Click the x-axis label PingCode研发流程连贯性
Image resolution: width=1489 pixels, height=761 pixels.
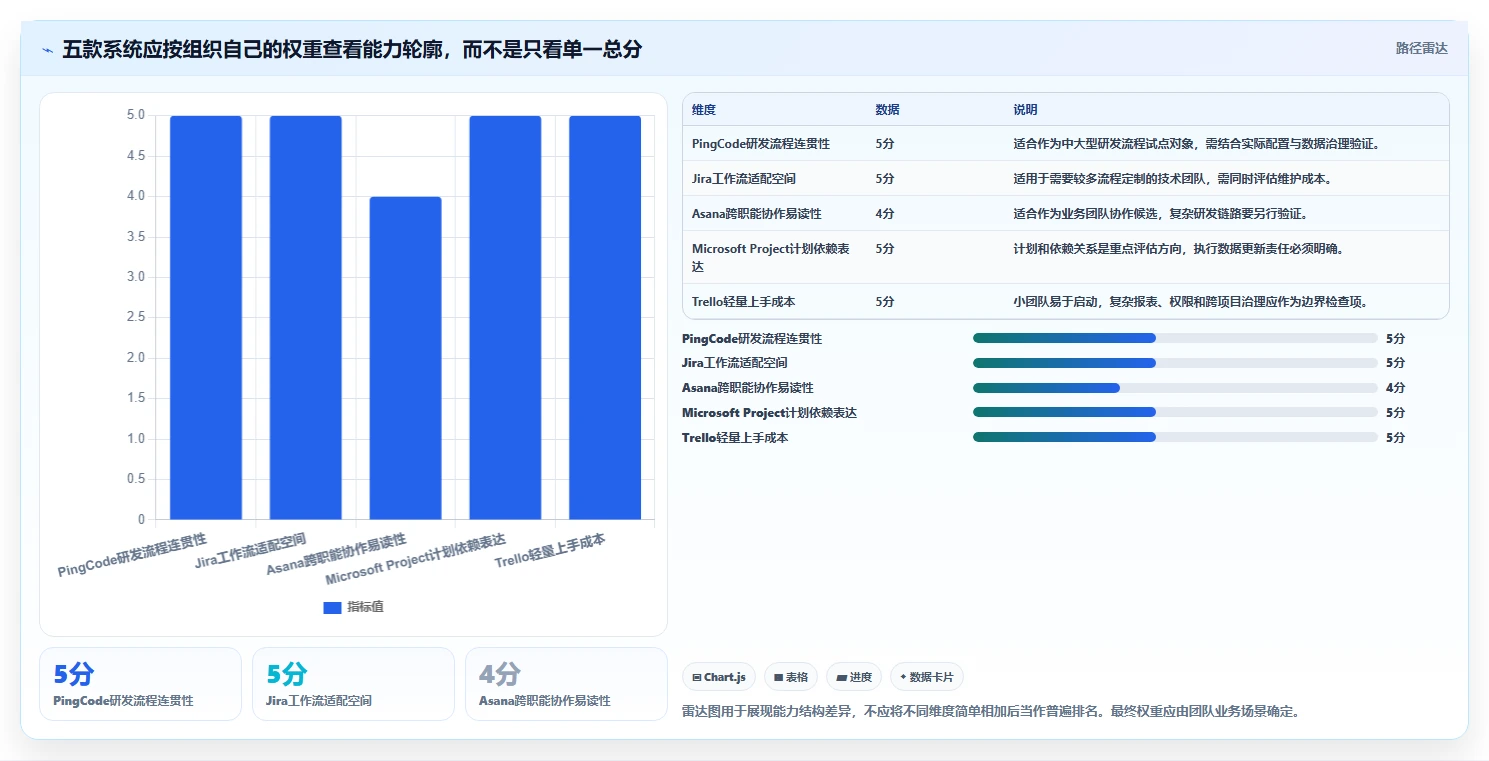[132, 555]
